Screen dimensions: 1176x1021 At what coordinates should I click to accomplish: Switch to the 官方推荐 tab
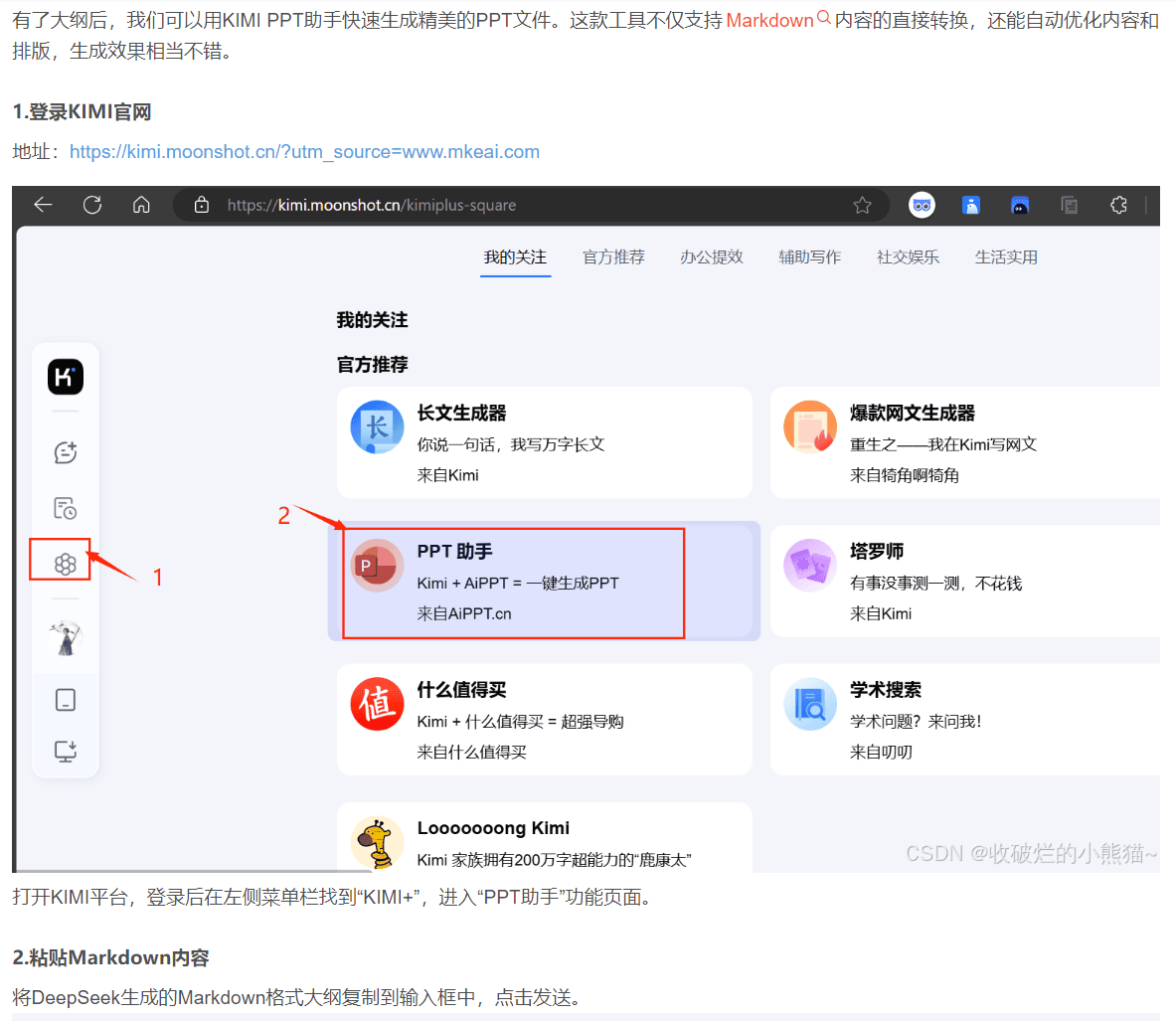[613, 257]
